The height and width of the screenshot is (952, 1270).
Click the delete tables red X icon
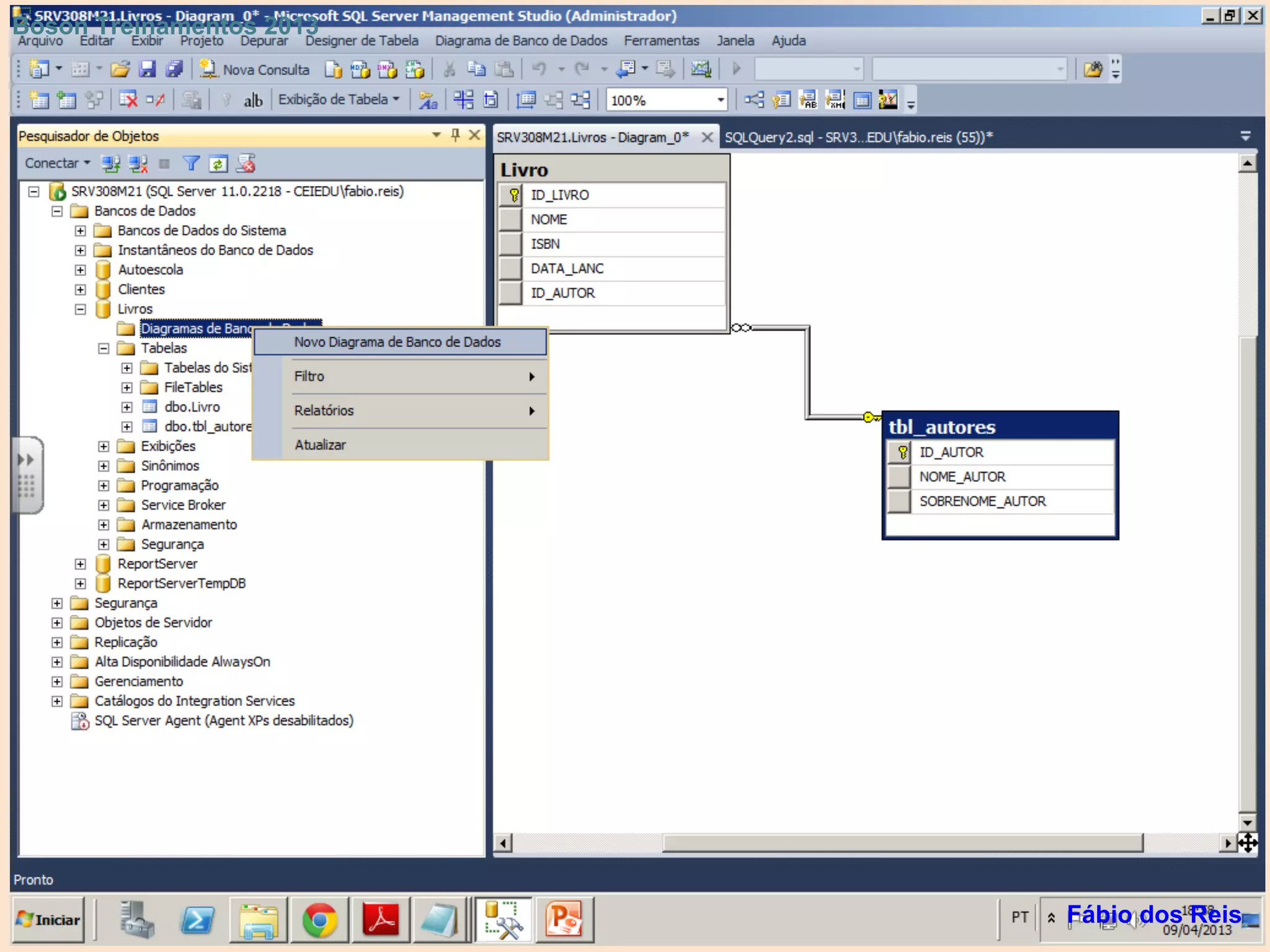click(128, 100)
